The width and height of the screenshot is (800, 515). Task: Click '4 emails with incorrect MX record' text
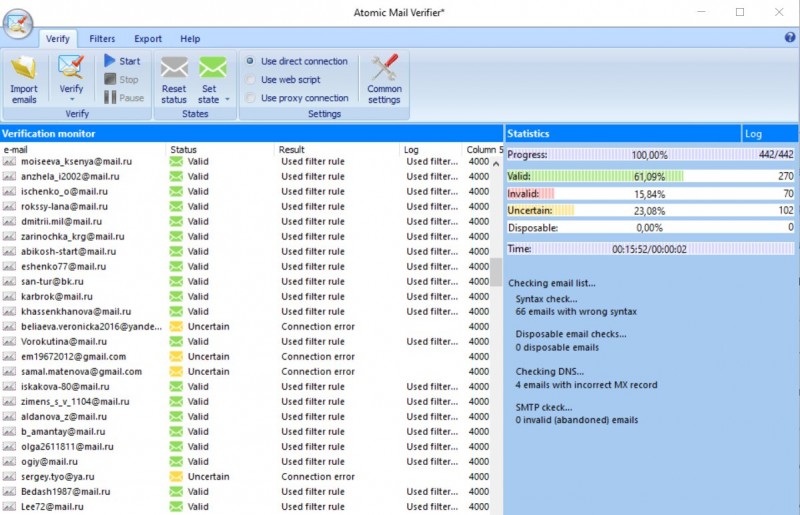pos(586,385)
